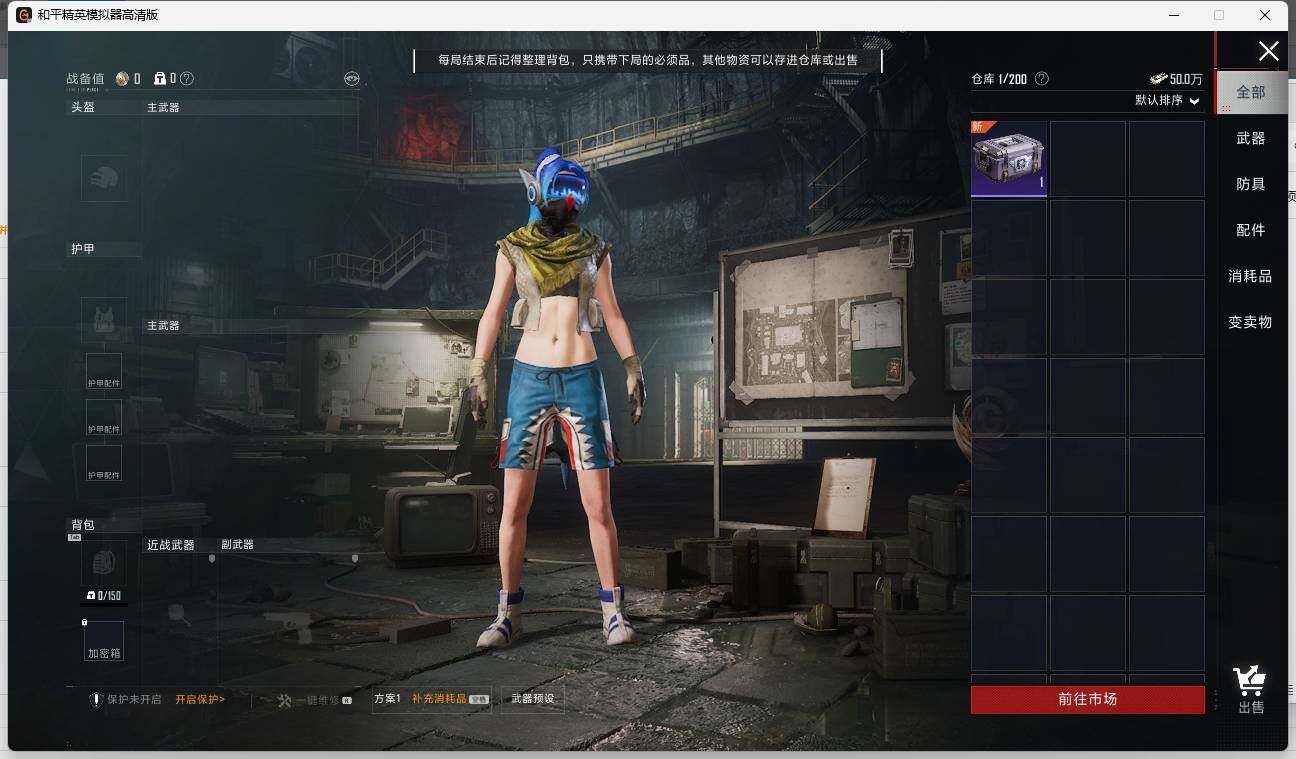
Task: Switch to the 防具 category tab
Action: coord(1251,184)
